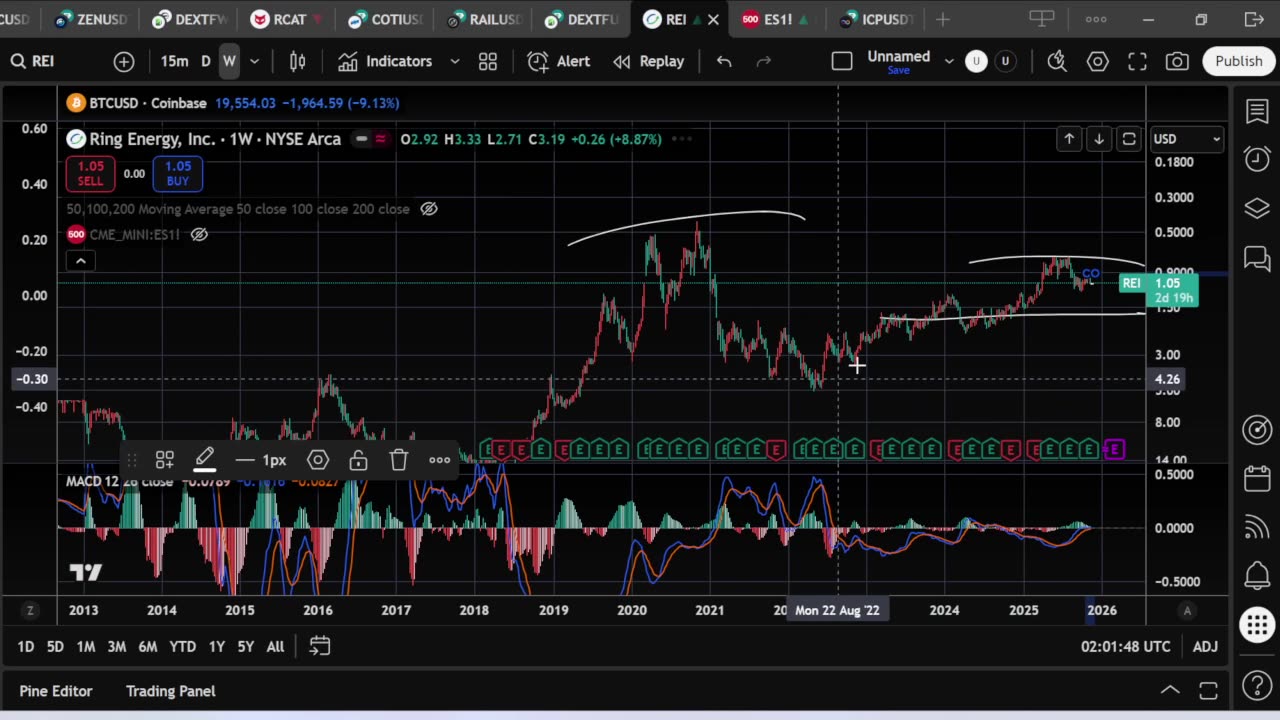Open the products grid apps icon

[x=1257, y=626]
